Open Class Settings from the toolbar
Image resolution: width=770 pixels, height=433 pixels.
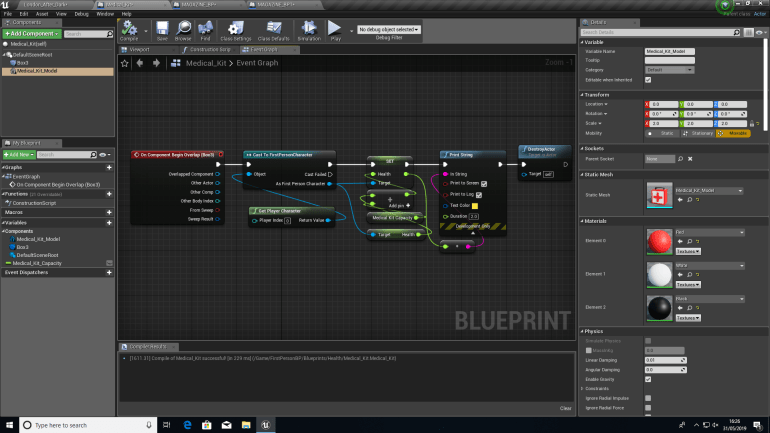click(x=236, y=30)
